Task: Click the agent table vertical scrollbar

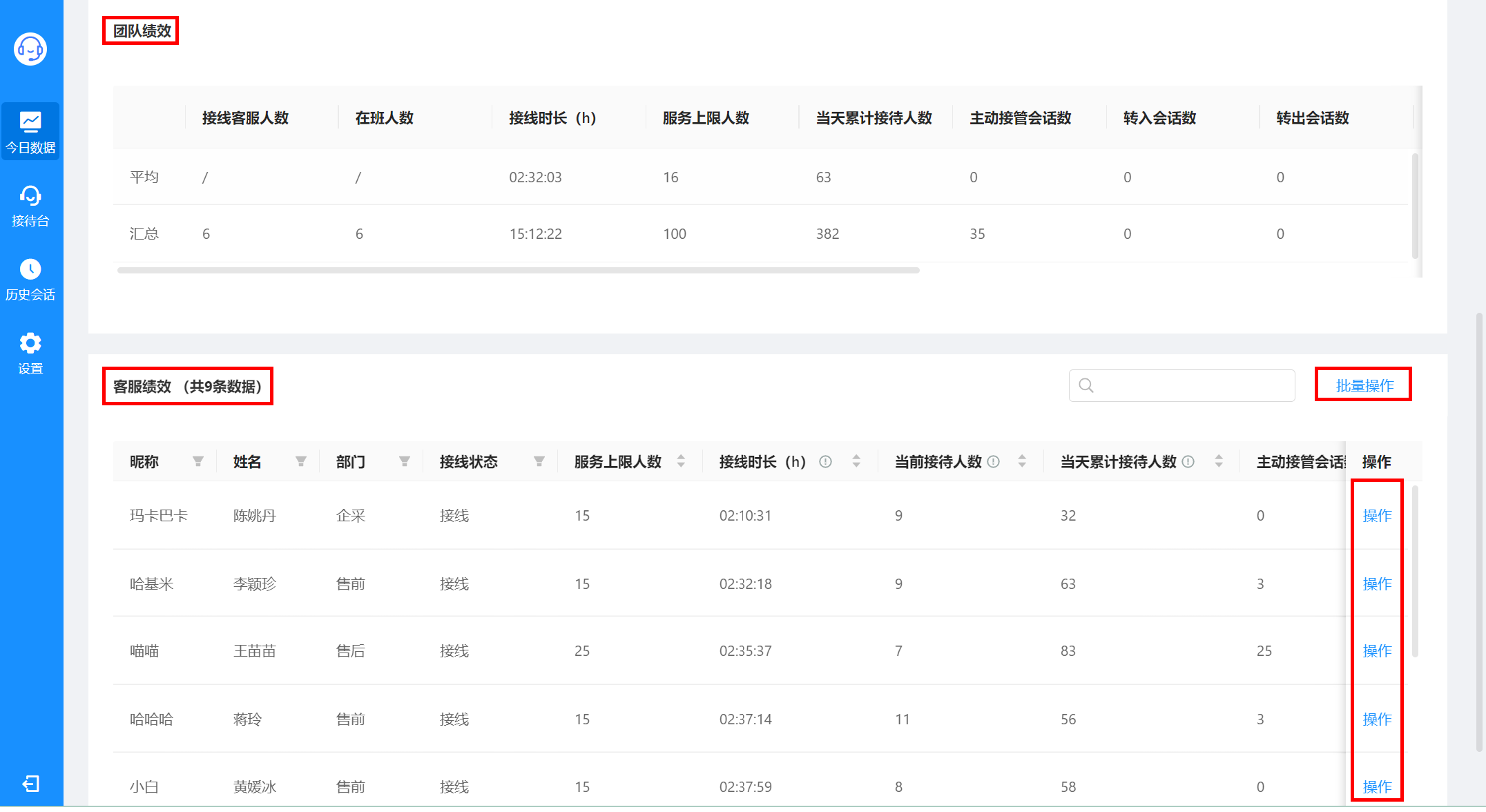Action: click(x=1415, y=571)
